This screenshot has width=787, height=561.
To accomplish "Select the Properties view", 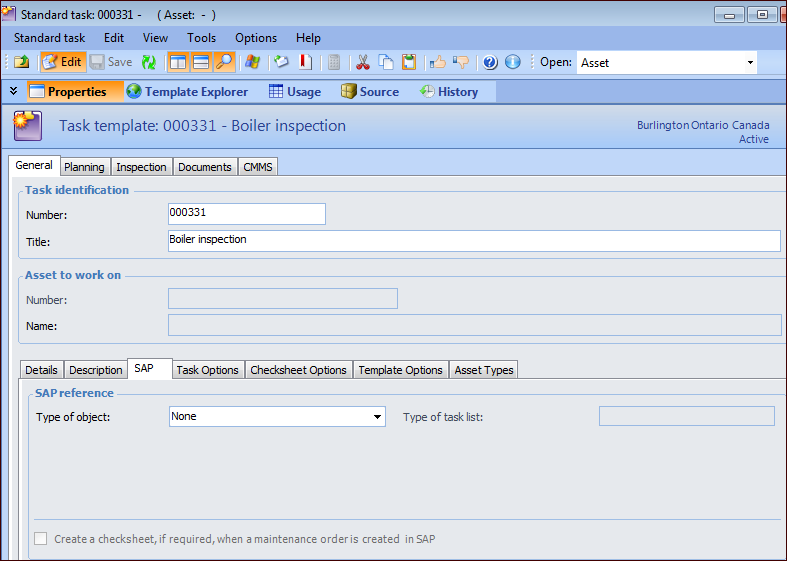I will tap(75, 91).
